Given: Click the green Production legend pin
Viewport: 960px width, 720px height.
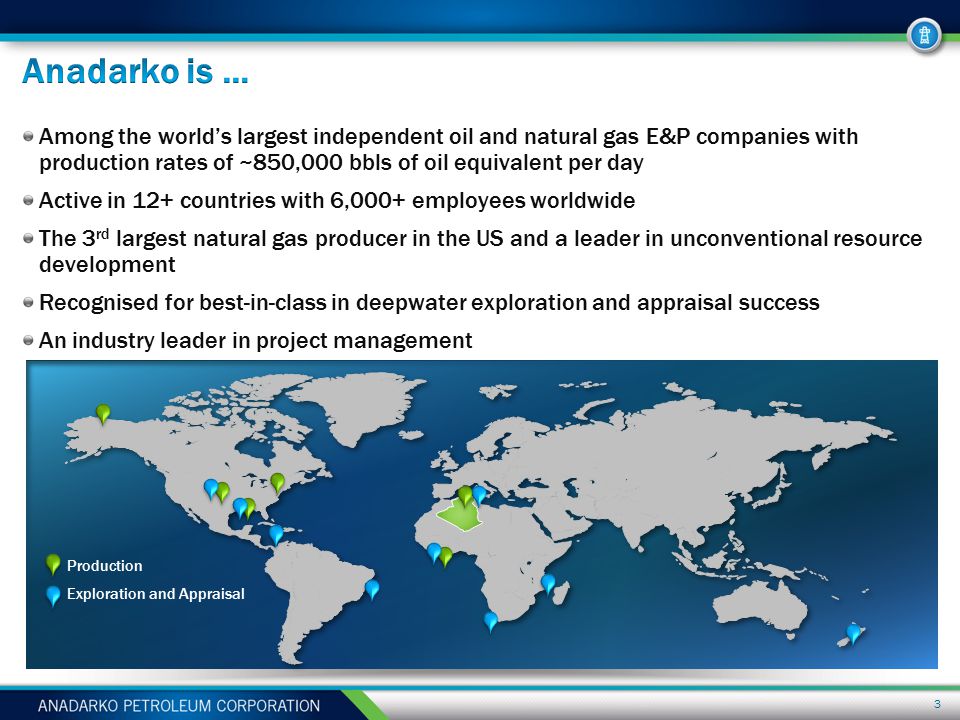Looking at the screenshot, I should pyautogui.click(x=53, y=564).
